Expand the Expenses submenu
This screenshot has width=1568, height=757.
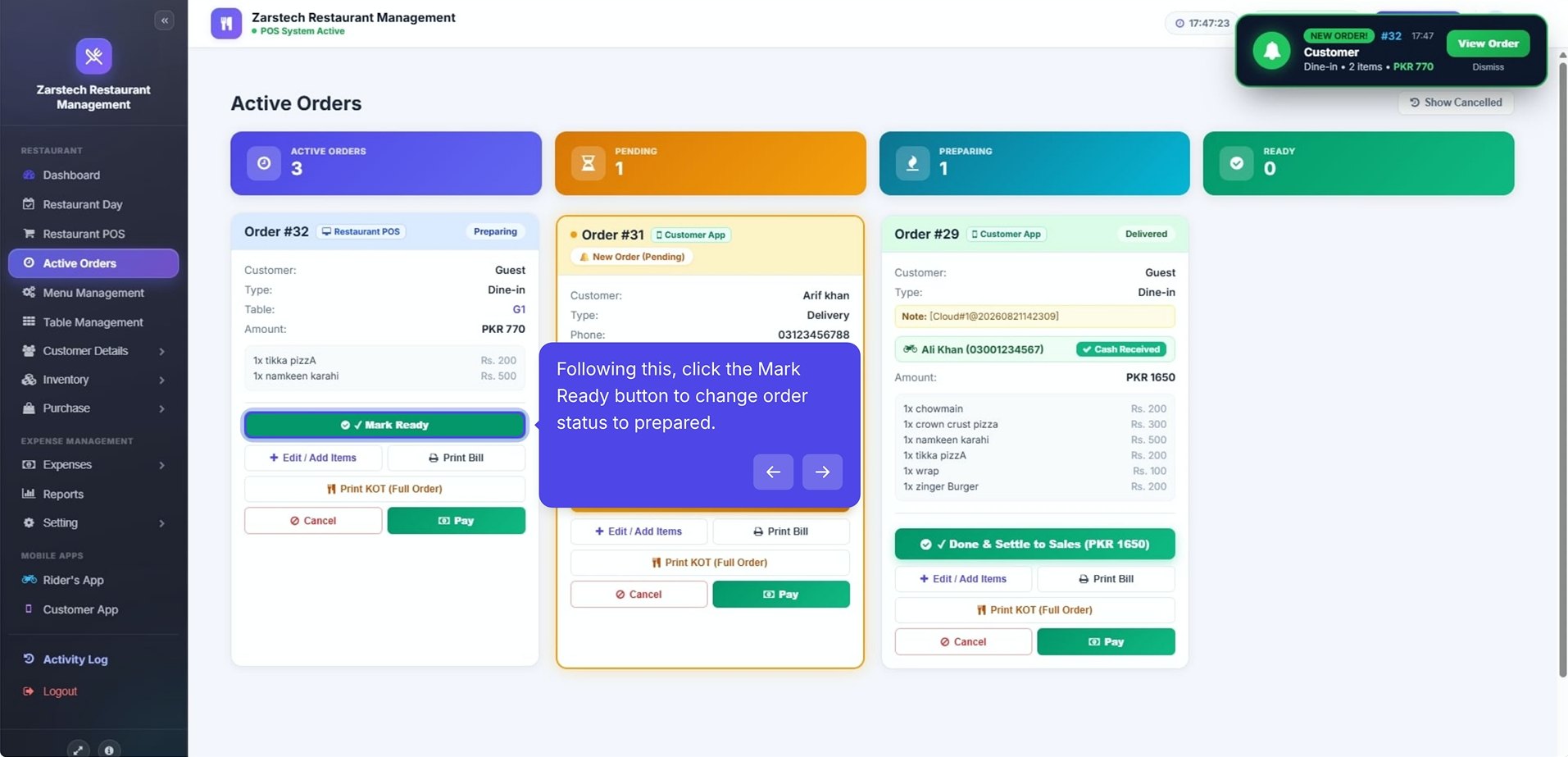tap(93, 465)
